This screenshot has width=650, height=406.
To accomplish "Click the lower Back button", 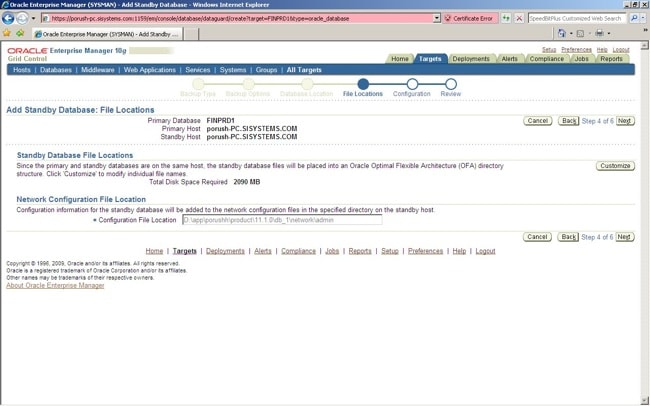I will pyautogui.click(x=568, y=237).
